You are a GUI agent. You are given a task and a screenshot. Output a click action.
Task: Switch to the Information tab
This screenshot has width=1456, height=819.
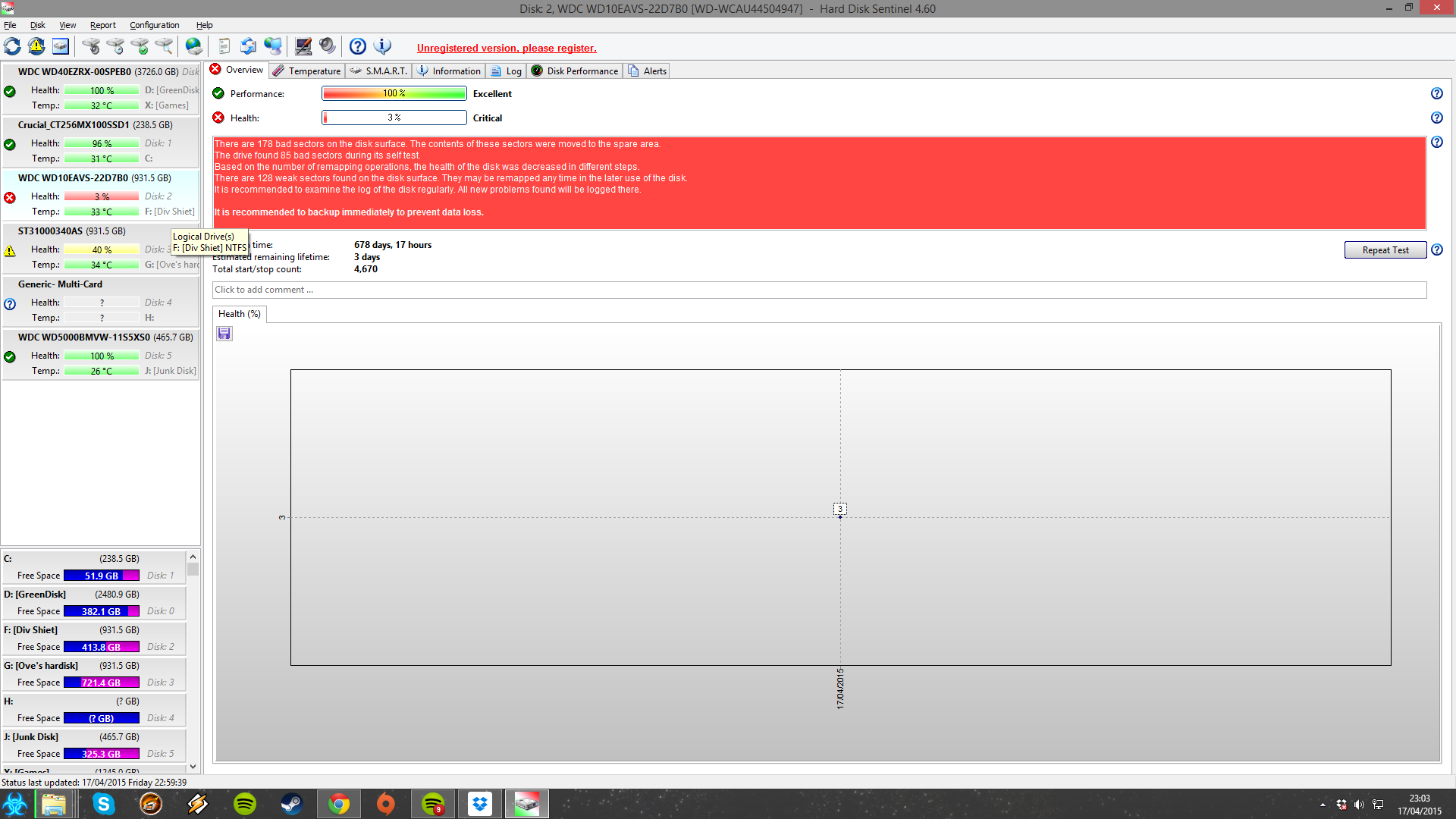point(449,71)
